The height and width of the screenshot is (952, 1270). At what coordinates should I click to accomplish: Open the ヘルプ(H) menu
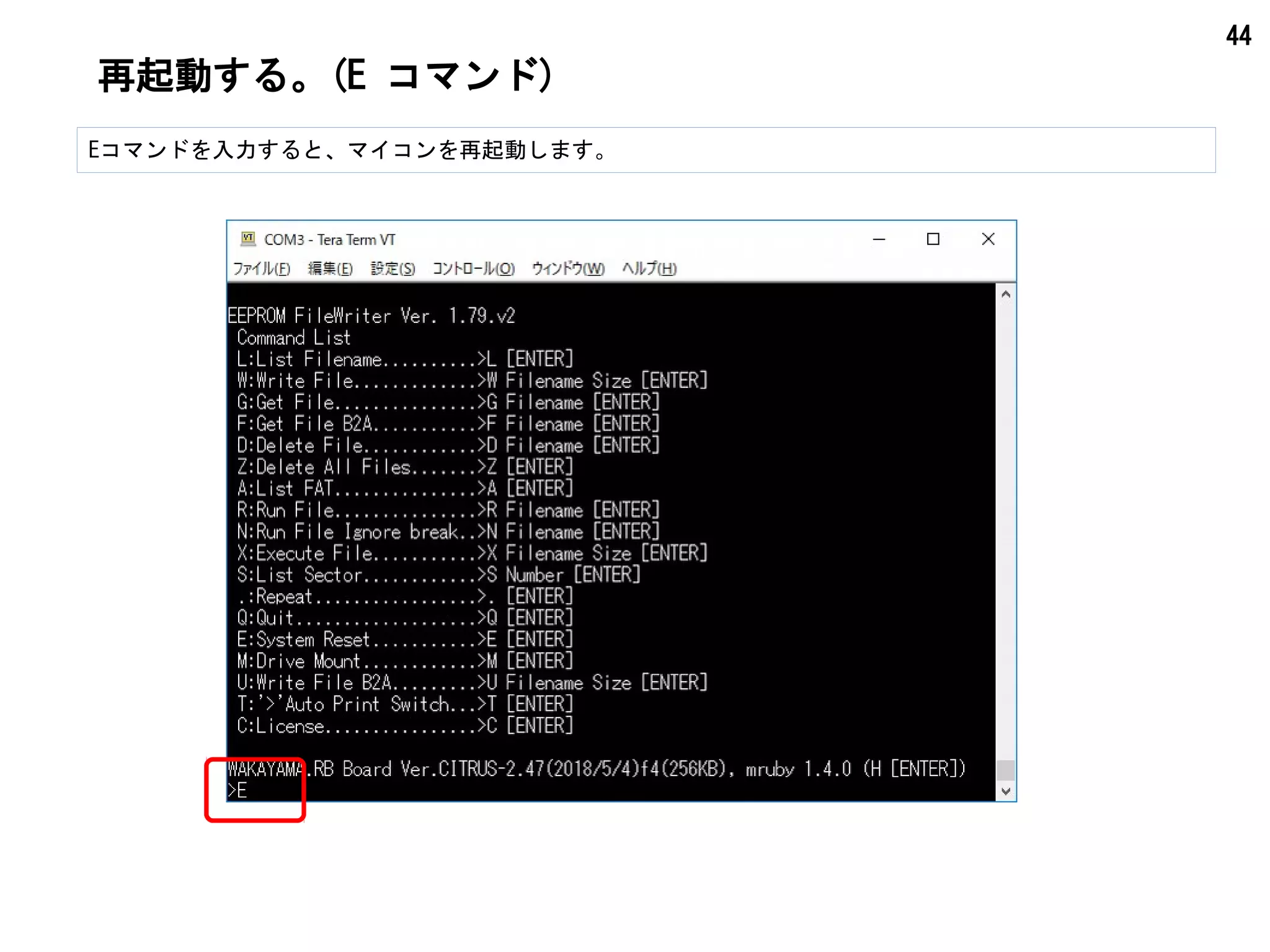[649, 268]
